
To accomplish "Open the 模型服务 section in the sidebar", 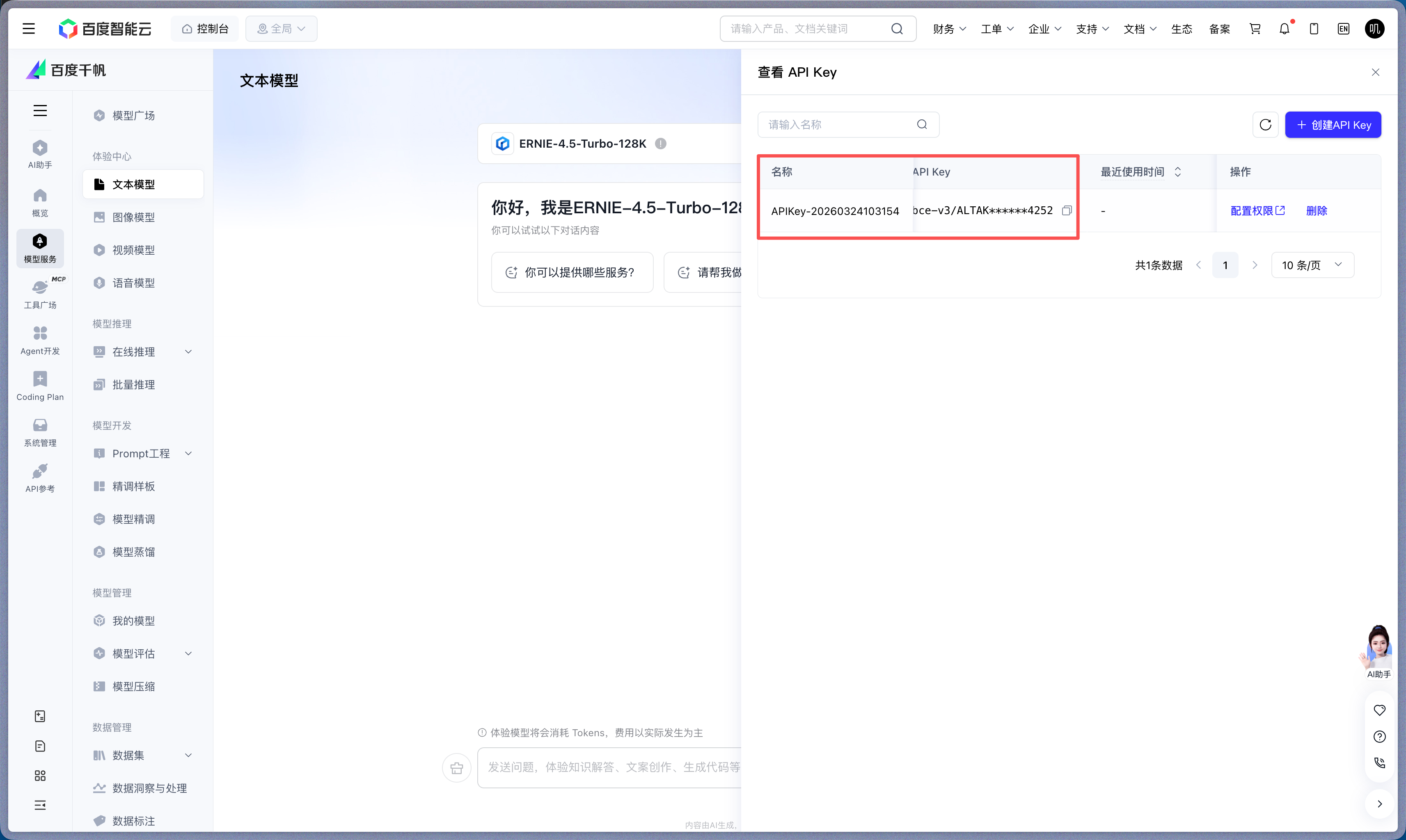I will tap(40, 248).
